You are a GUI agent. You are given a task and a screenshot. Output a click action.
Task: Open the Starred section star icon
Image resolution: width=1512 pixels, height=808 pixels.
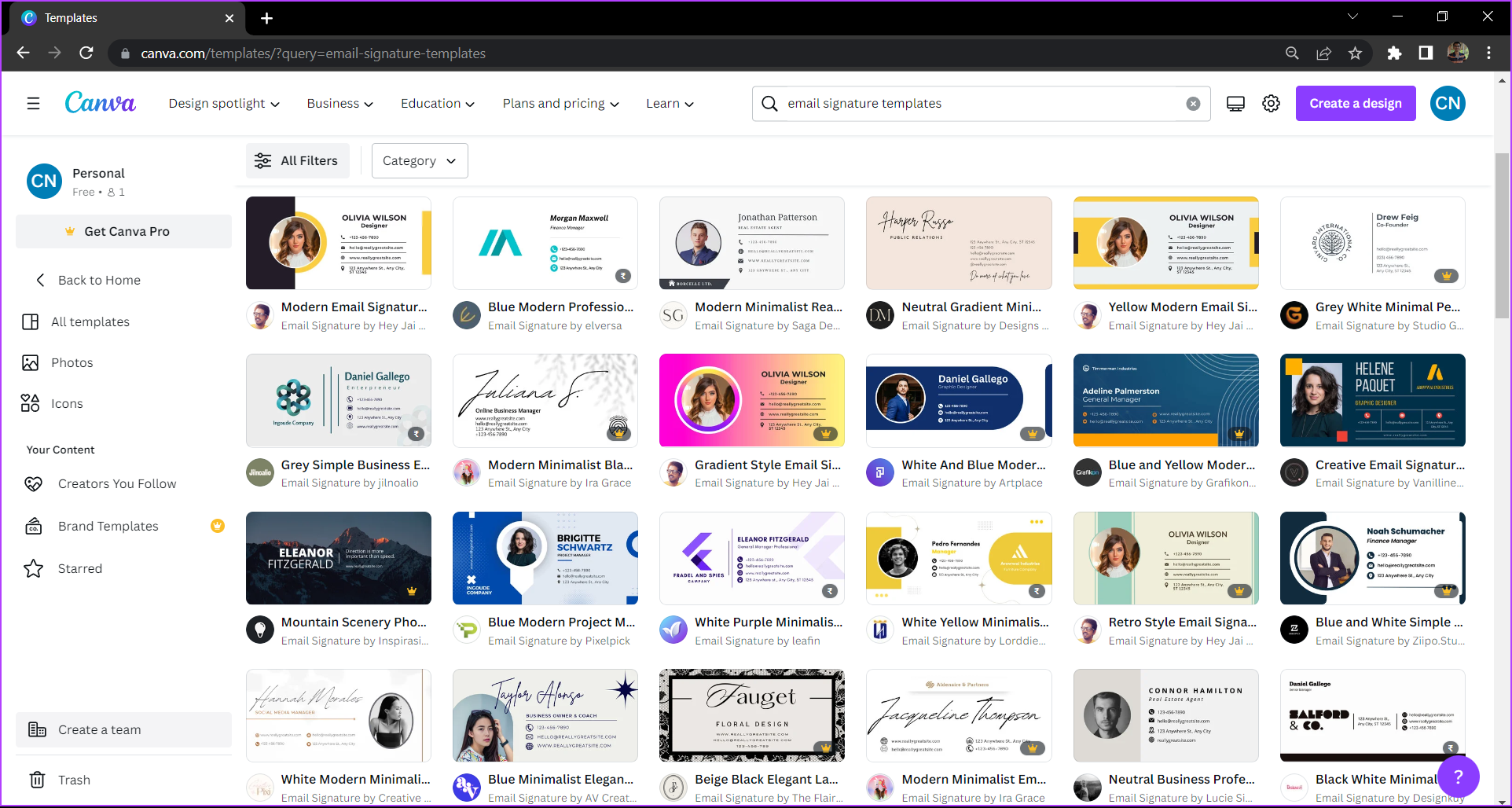click(34, 568)
